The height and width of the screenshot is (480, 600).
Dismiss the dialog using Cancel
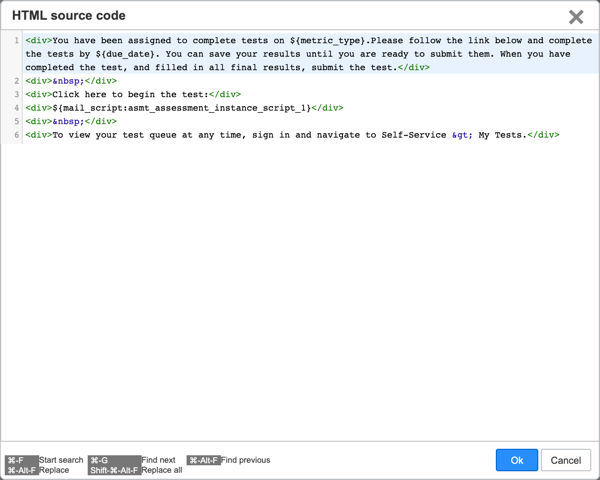566,460
